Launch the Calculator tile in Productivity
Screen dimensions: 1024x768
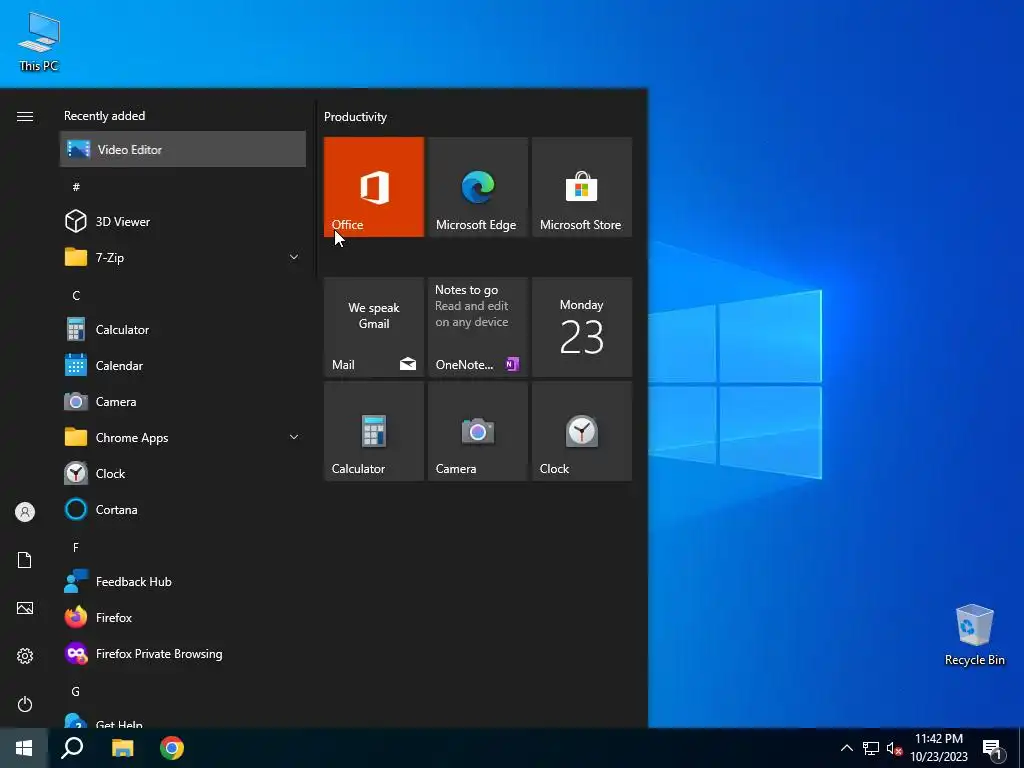[374, 432]
